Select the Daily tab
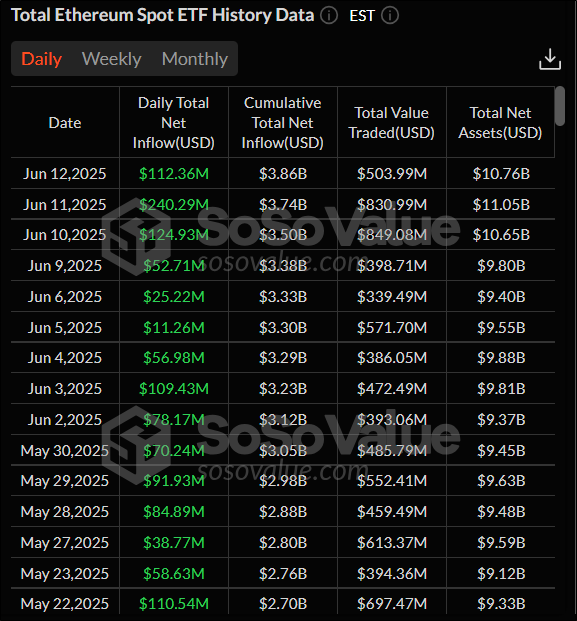 click(42, 59)
